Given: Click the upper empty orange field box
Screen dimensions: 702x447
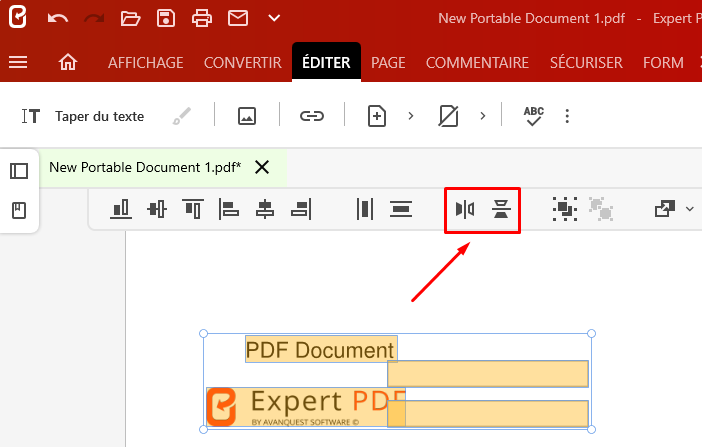Looking at the screenshot, I should coord(488,374).
